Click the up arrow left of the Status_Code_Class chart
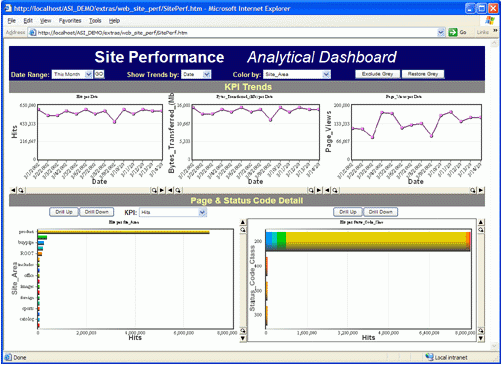 243,222
